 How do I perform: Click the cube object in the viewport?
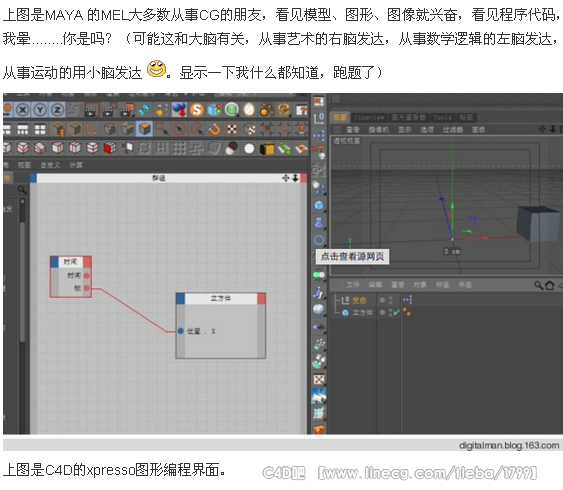(538, 224)
